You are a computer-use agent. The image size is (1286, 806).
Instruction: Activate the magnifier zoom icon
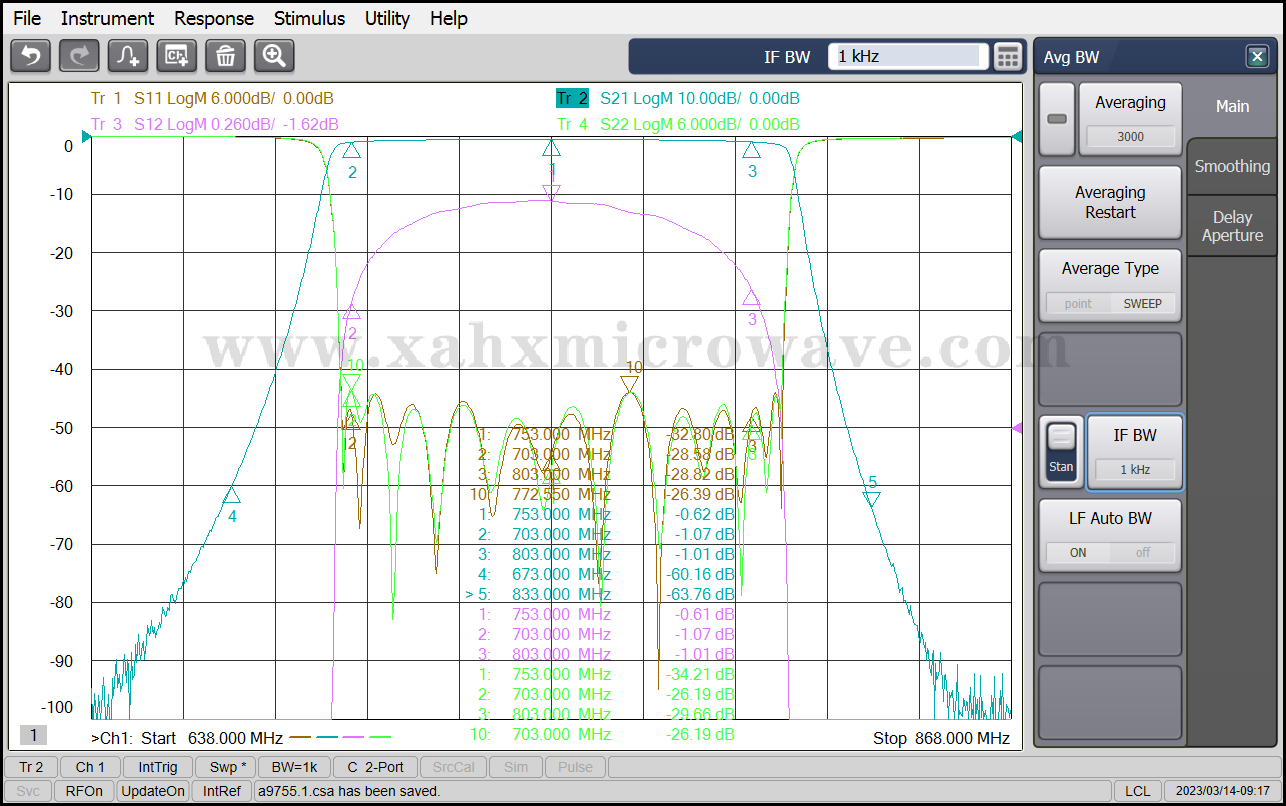274,56
